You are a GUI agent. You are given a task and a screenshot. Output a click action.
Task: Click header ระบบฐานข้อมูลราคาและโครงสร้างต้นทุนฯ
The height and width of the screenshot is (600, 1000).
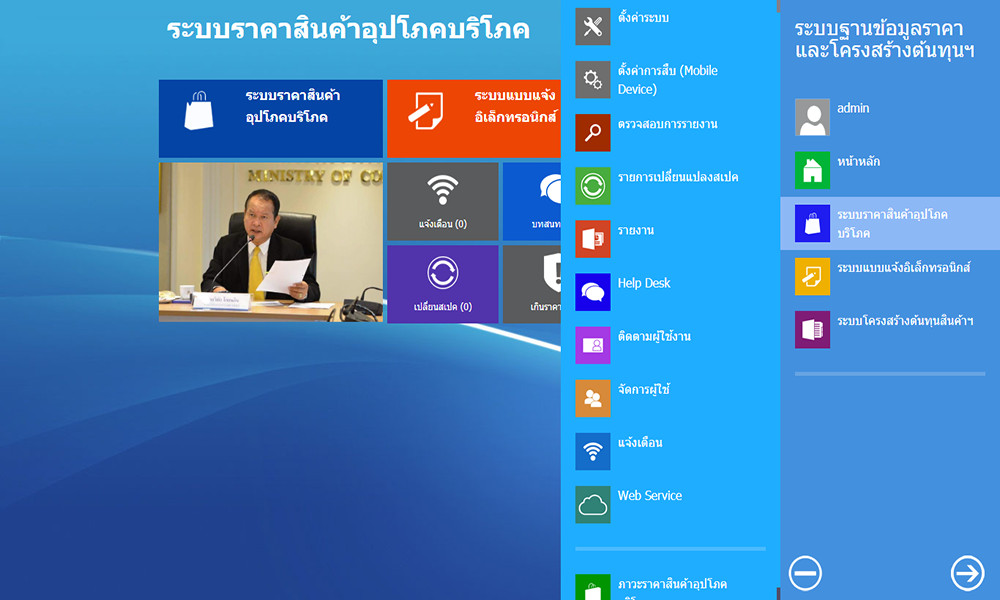click(x=885, y=40)
